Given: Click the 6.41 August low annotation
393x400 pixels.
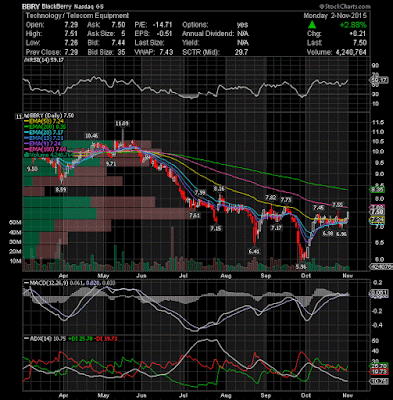Looking at the screenshot, I should coord(254,251).
